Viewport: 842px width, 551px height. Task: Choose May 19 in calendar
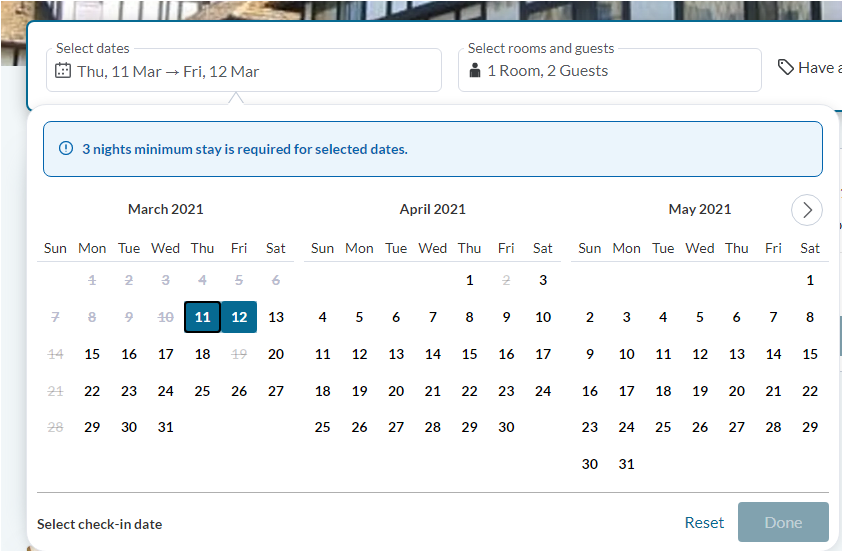(700, 391)
